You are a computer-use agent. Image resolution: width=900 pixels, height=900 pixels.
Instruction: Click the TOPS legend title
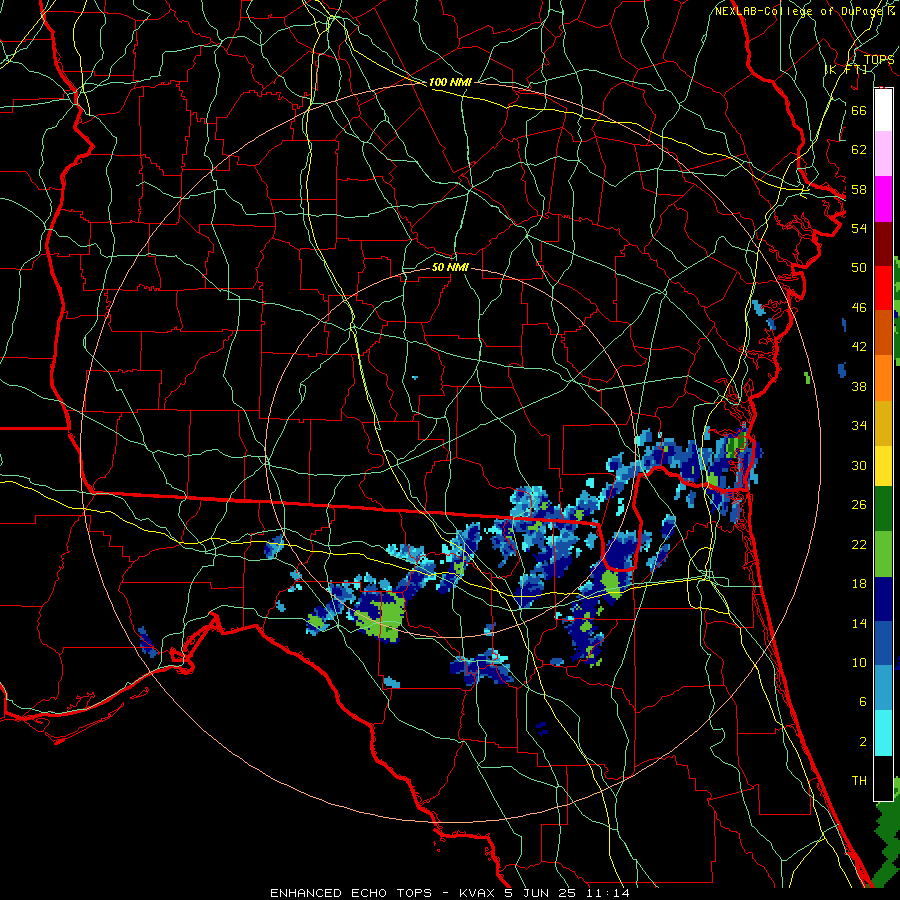tap(878, 60)
